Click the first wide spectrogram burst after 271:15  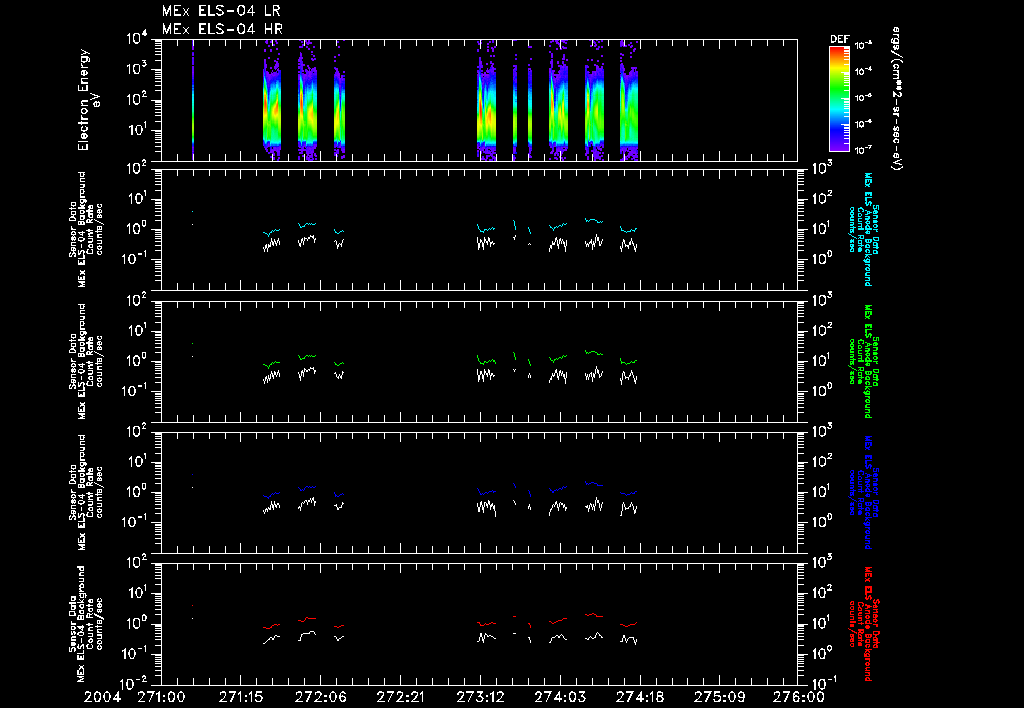click(272, 100)
